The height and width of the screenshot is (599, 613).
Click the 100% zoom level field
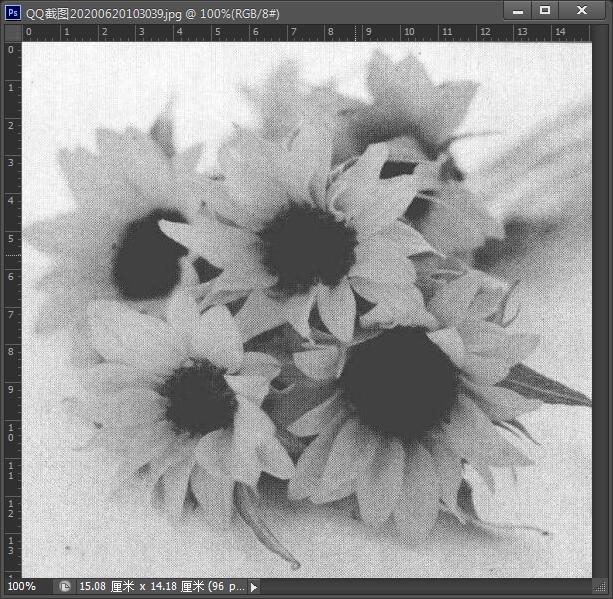click(22, 587)
